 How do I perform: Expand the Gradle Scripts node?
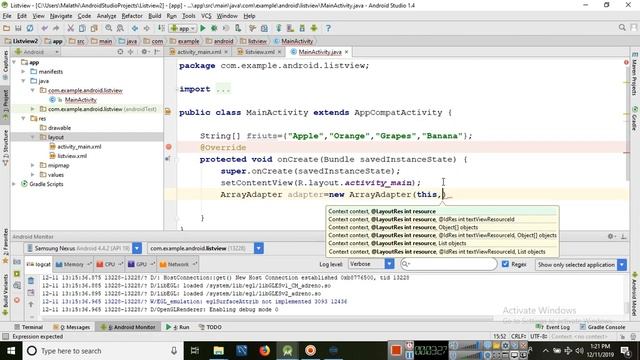pos(14,184)
